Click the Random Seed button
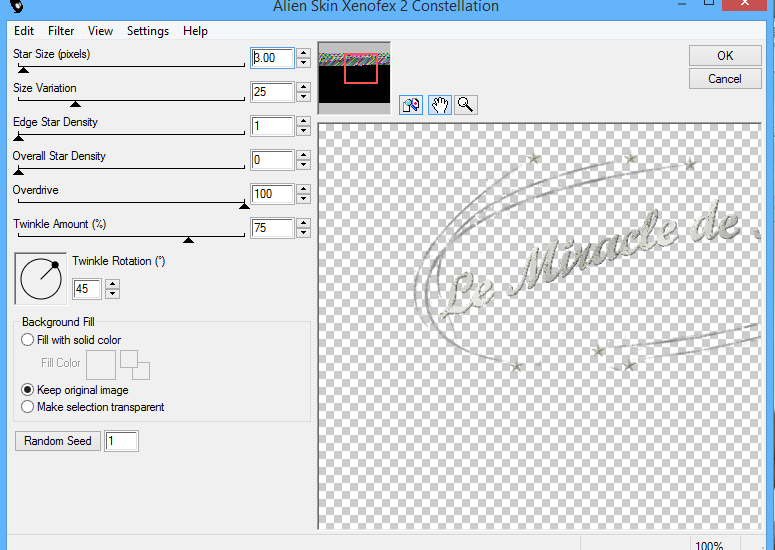The image size is (775, 550). pyautogui.click(x=58, y=441)
